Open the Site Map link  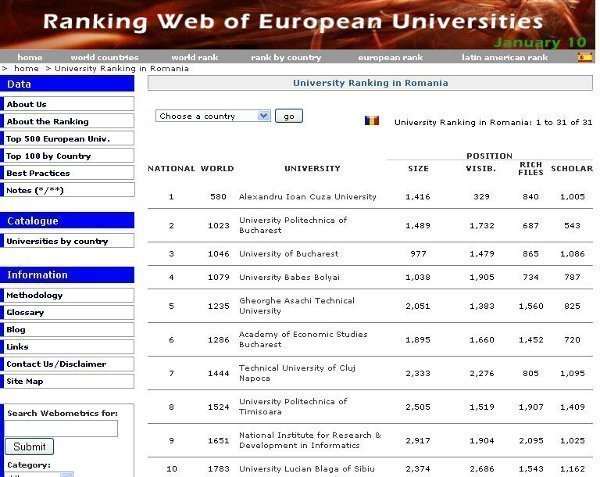(69, 381)
